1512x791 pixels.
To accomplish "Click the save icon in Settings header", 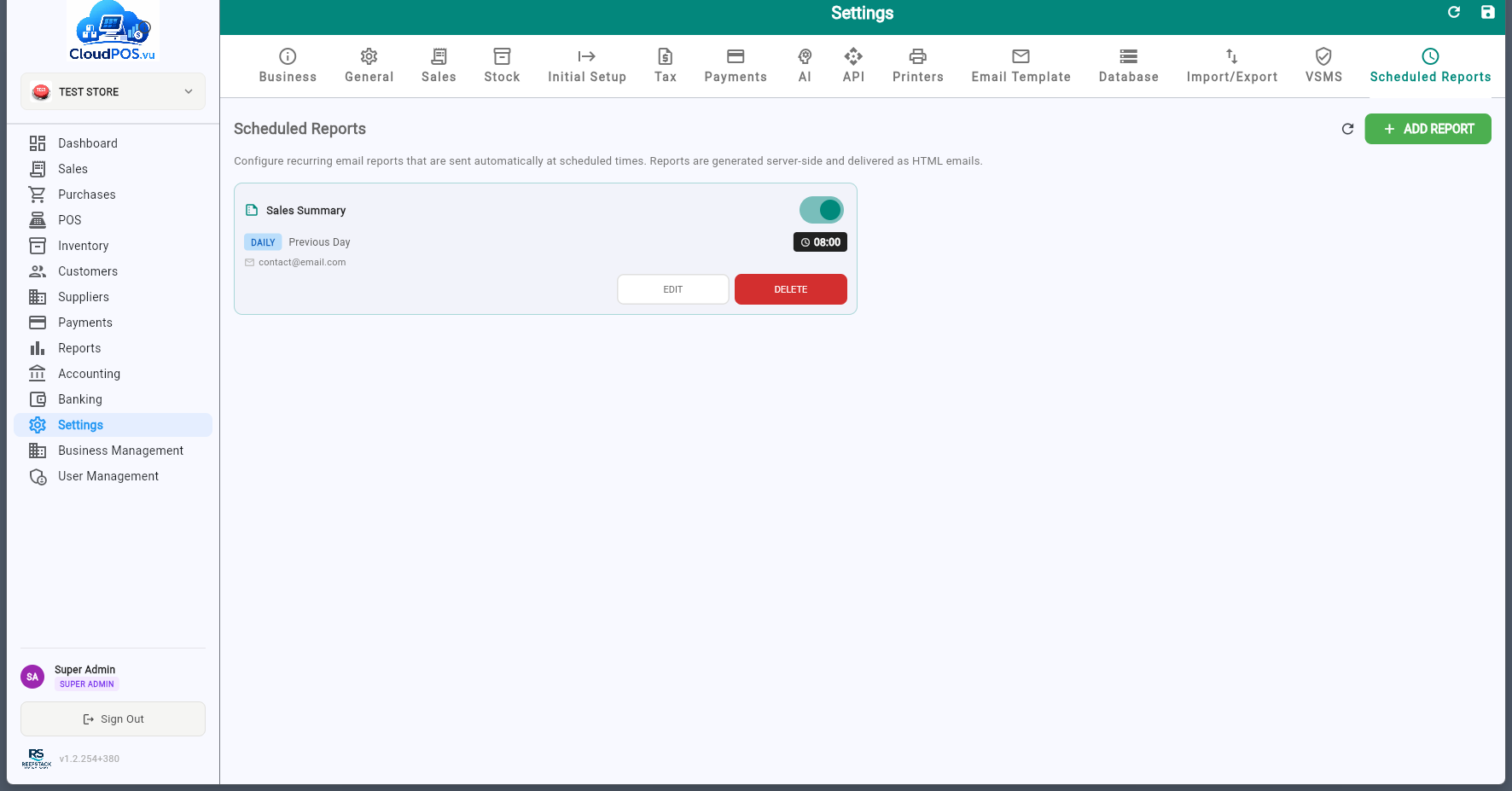I will point(1487,12).
